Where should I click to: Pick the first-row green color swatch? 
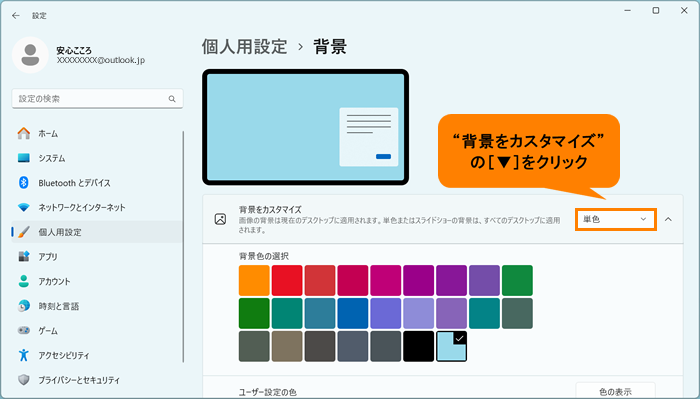coord(517,280)
